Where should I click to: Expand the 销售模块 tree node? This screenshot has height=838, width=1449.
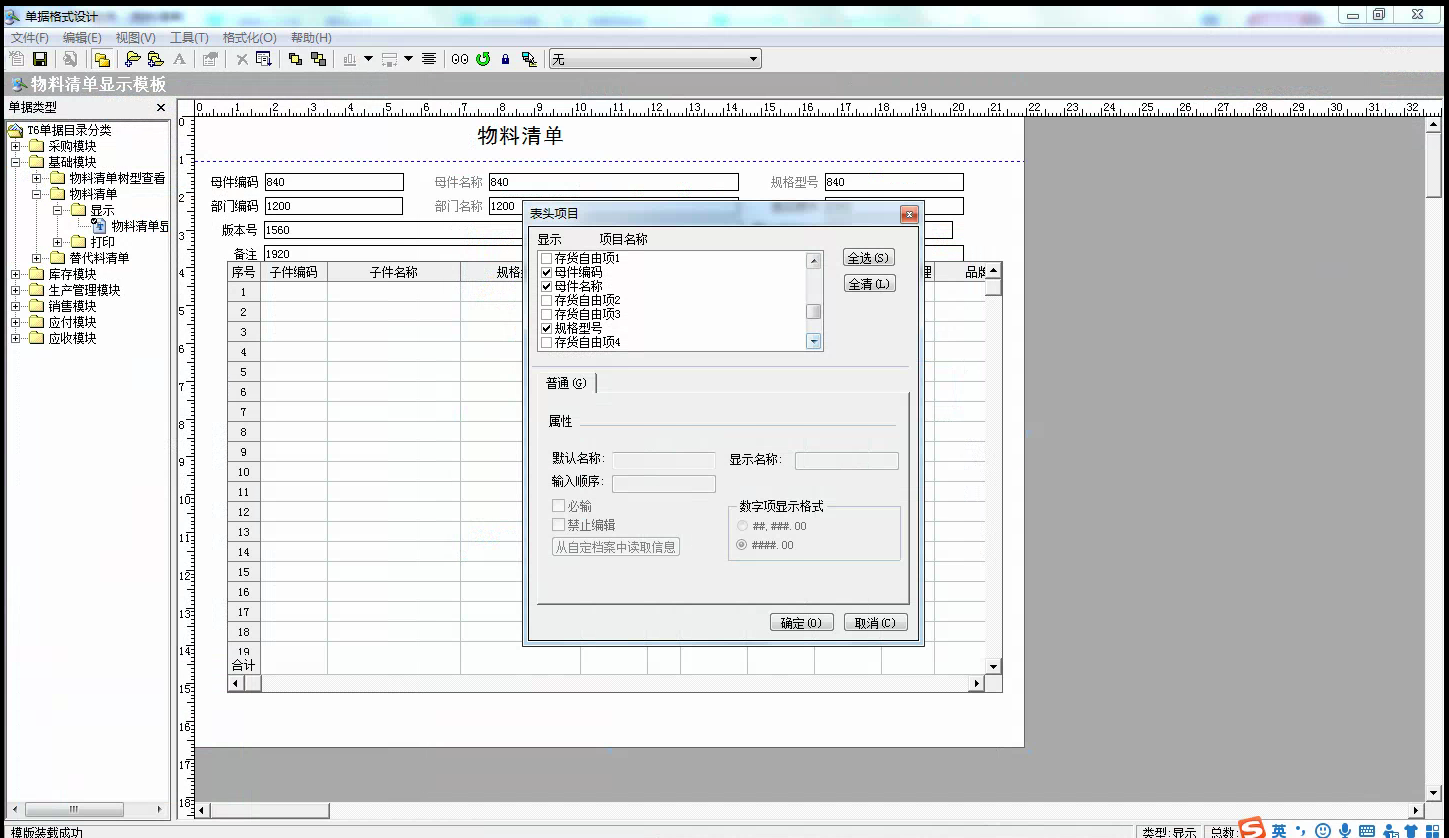click(x=16, y=306)
